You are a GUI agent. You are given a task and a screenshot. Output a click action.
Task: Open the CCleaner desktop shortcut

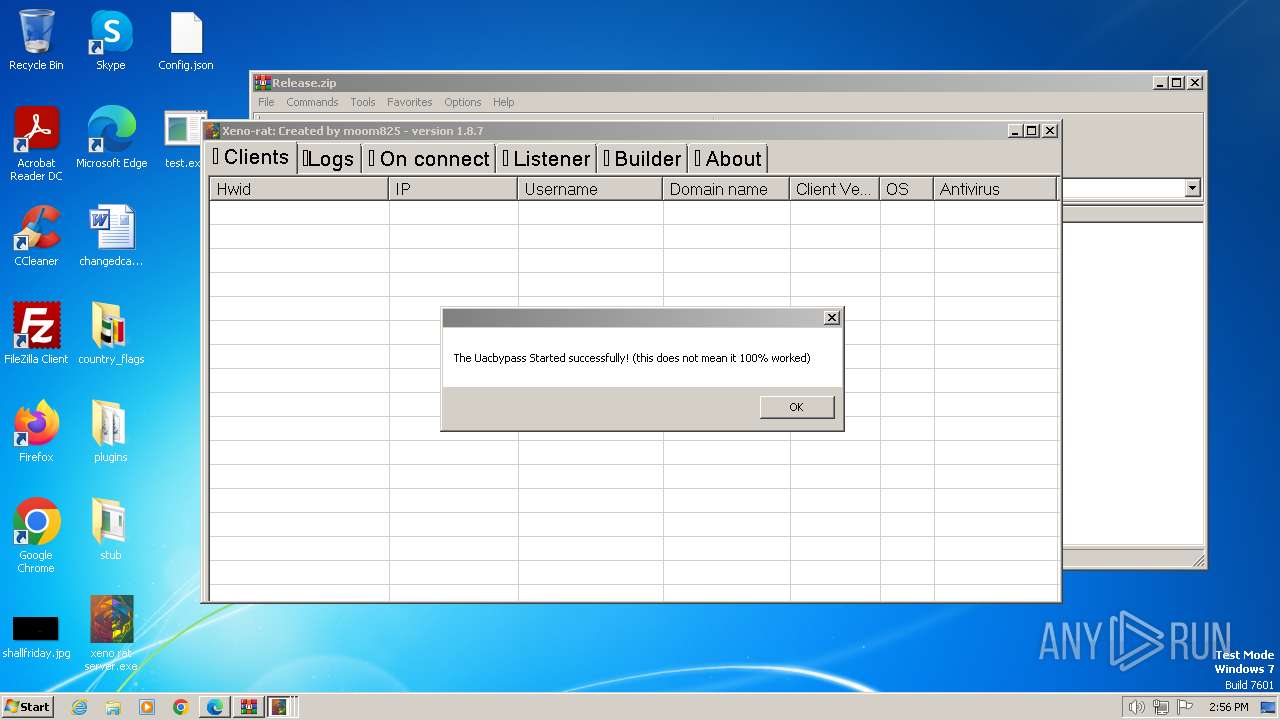click(36, 237)
